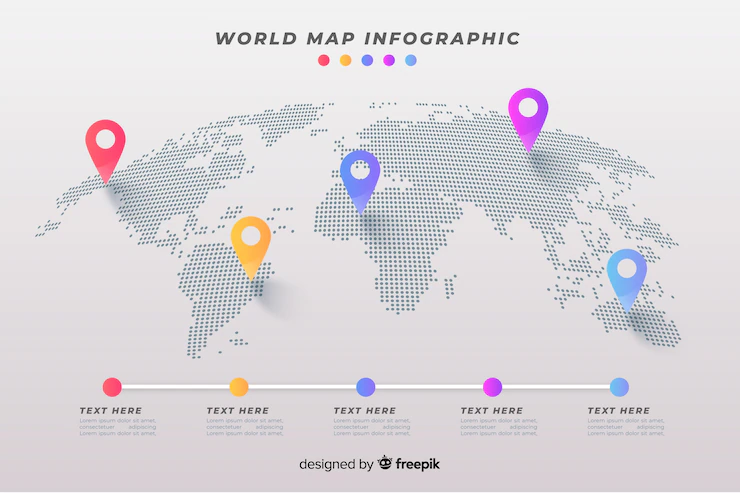Screen dimensions: 740x493
Task: Click the freepik logo icon
Action: pyautogui.click(x=384, y=463)
